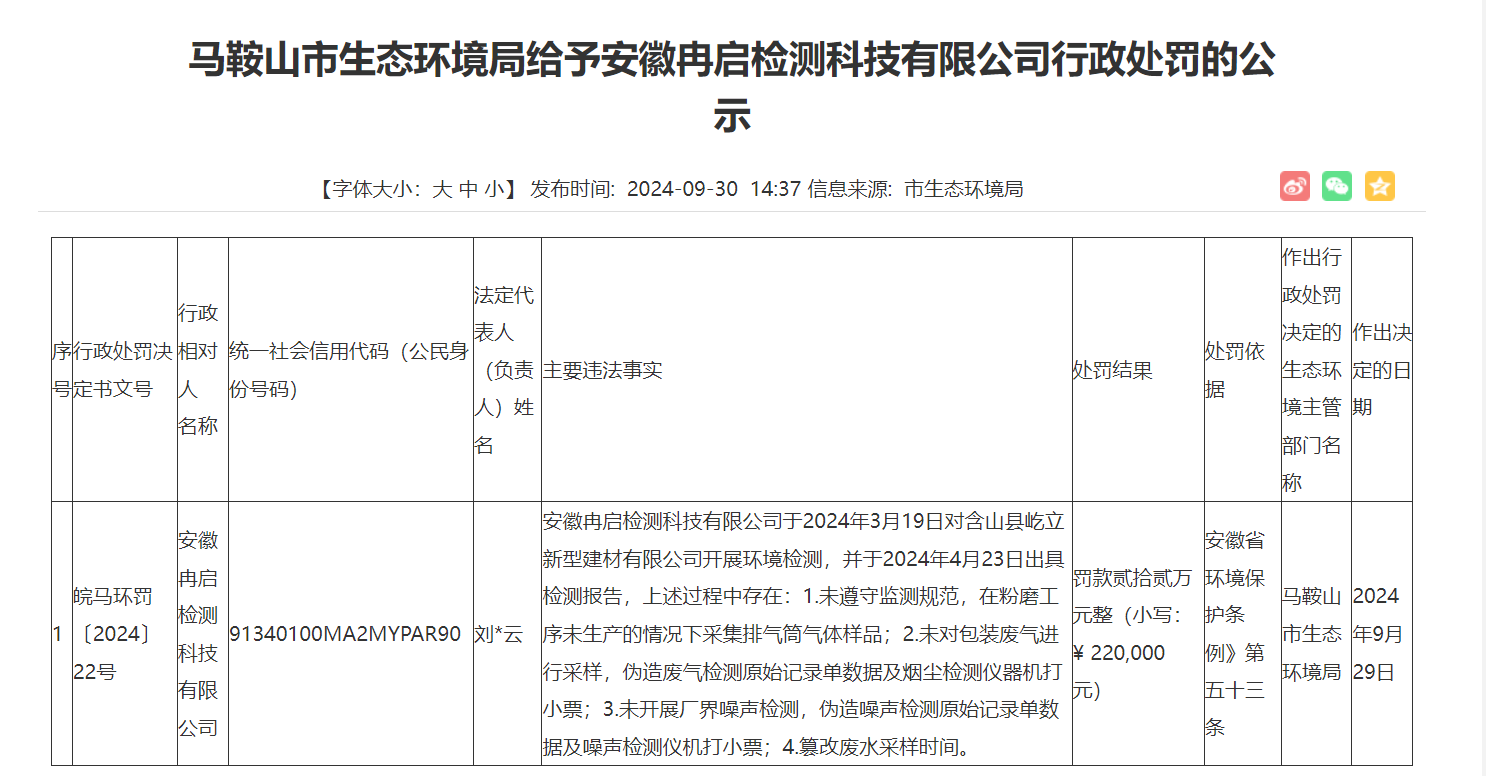Image resolution: width=1486 pixels, height=776 pixels.
Task: Click the 法定代表人姓名 column header
Action: coord(507,370)
